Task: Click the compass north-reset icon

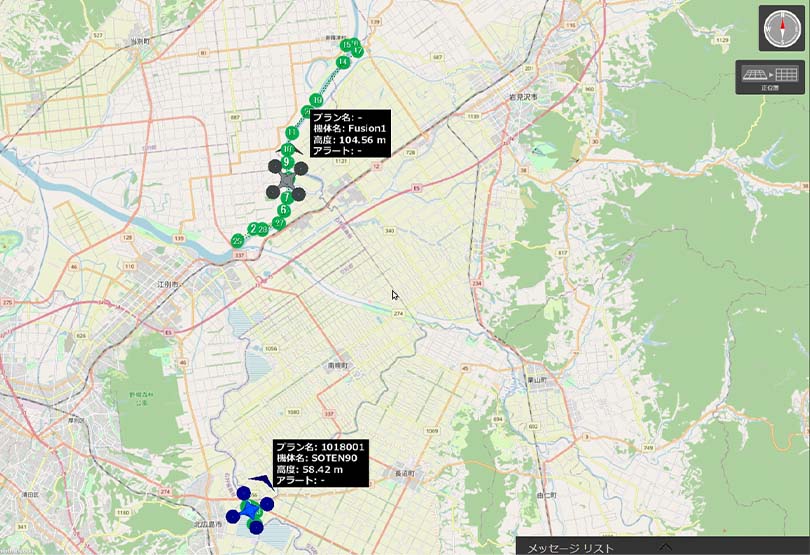Action: 779,28
